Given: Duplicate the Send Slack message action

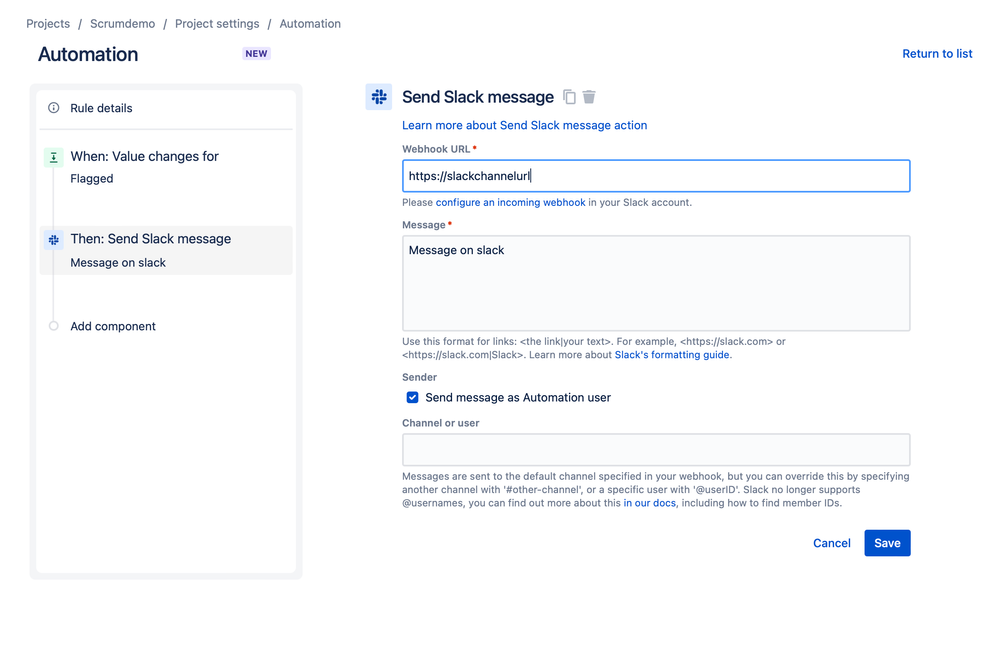Looking at the screenshot, I should tap(569, 97).
